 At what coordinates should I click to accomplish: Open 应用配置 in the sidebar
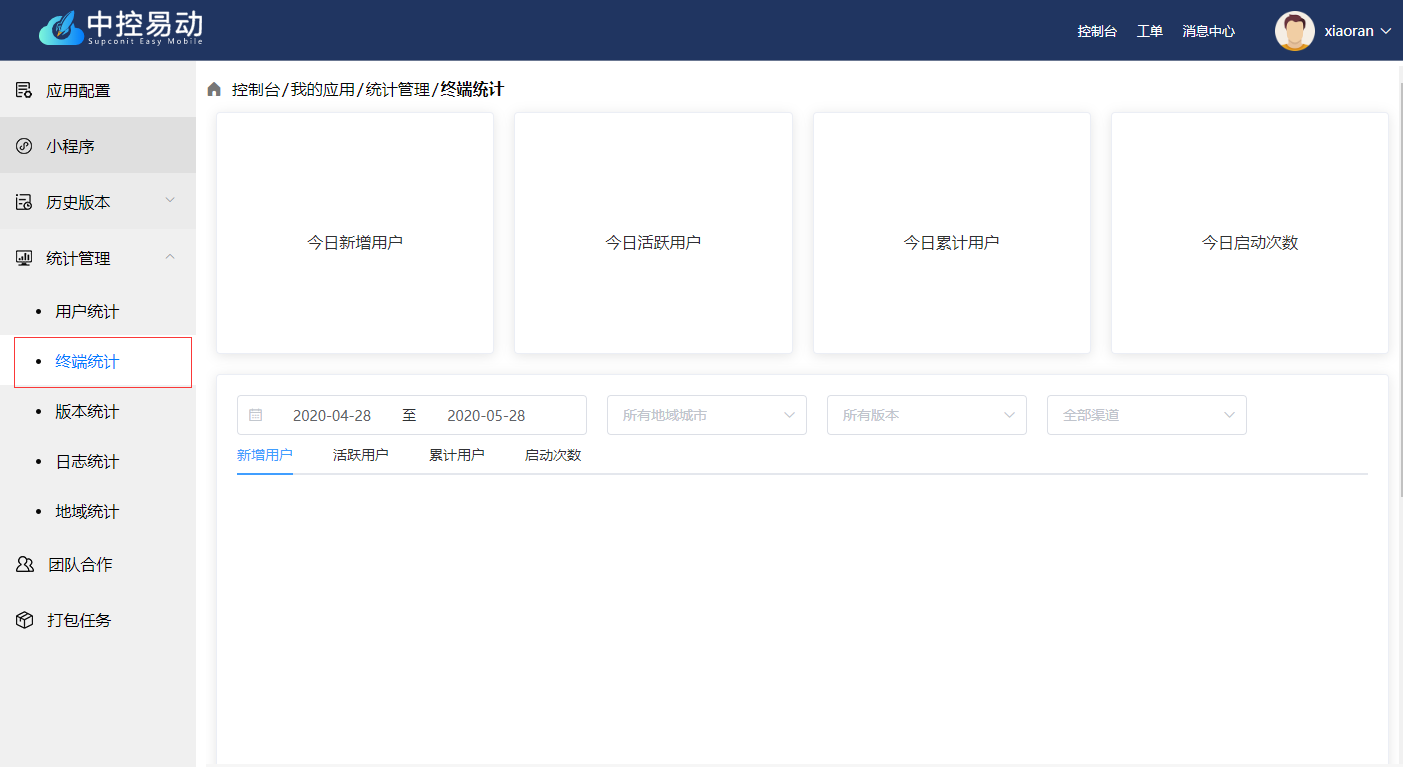point(98,90)
